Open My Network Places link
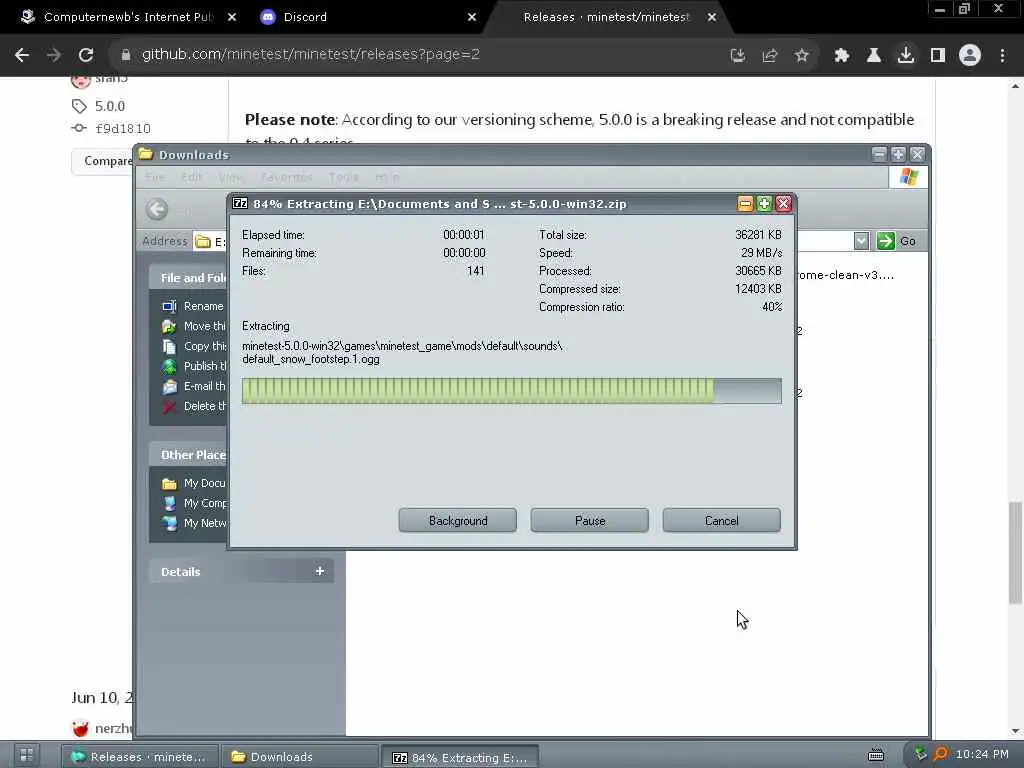This screenshot has height=768, width=1024. click(x=194, y=523)
